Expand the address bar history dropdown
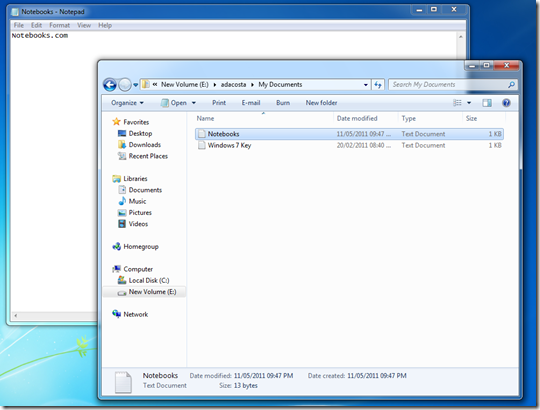 coord(365,85)
